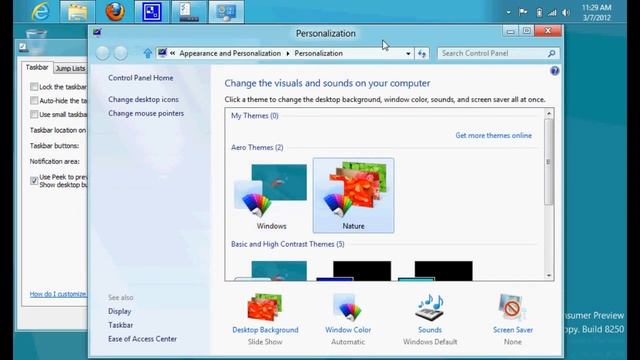The image size is (640, 360).
Task: Open the address bar history dropdown
Action: click(408, 53)
